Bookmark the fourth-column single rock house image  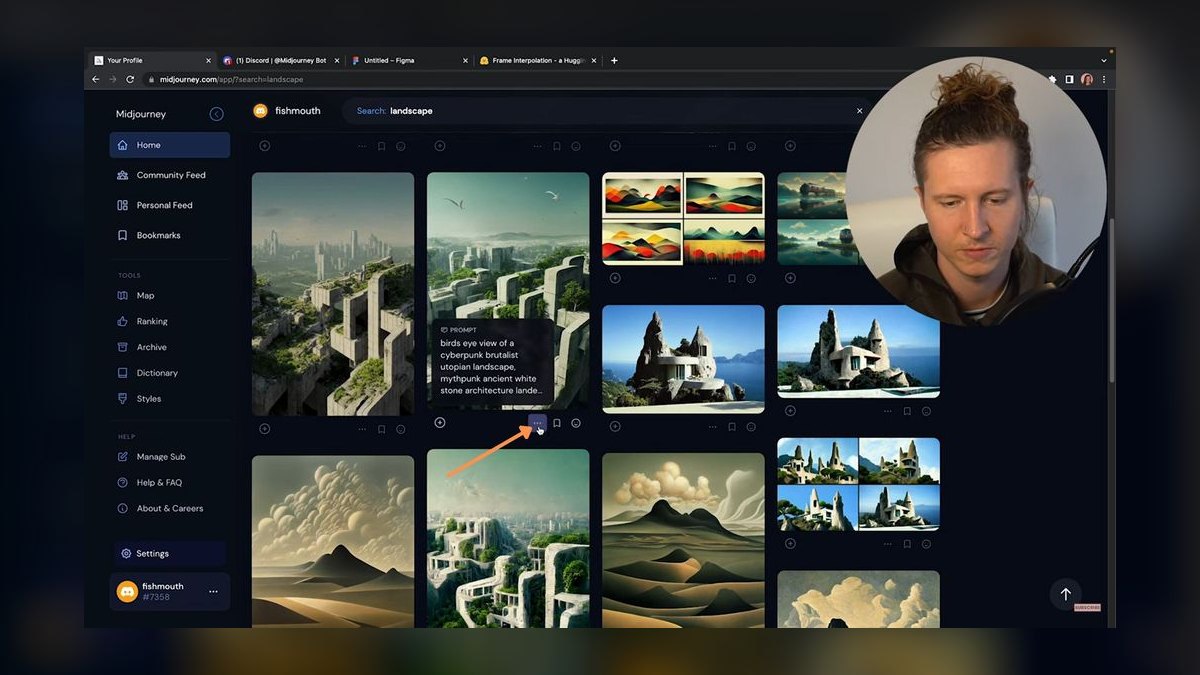pos(907,411)
